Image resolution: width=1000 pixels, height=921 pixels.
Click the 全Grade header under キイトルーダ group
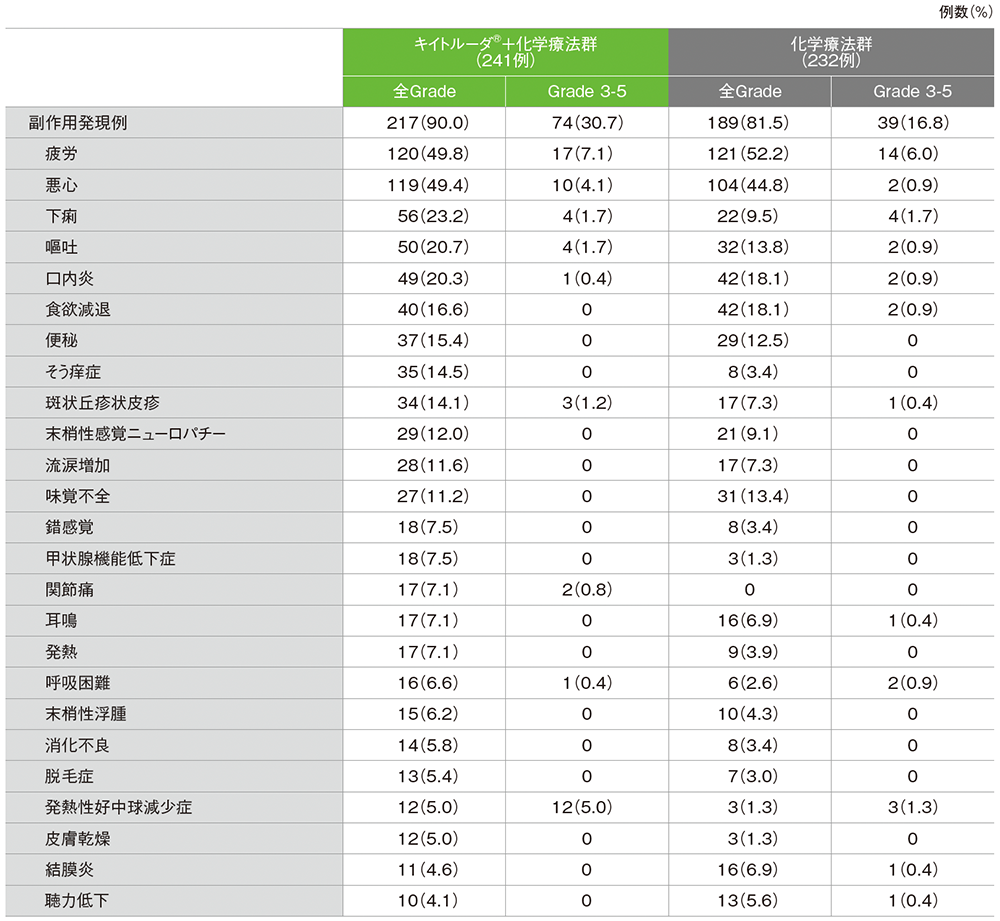coord(423,92)
